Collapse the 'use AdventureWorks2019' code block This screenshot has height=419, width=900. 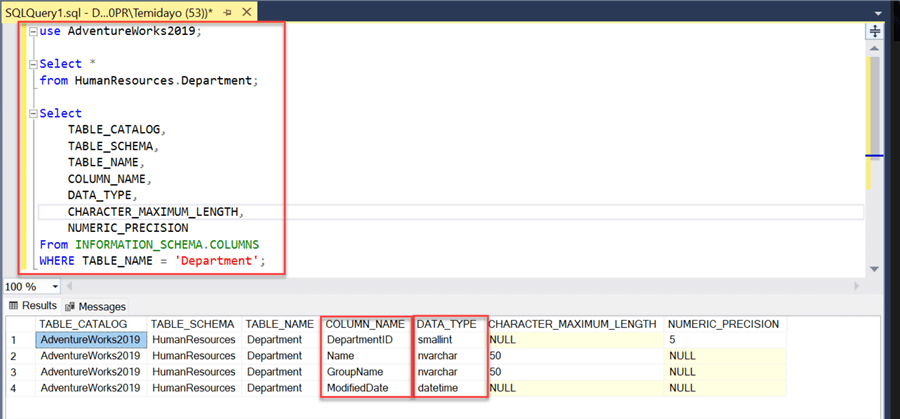coord(33,32)
